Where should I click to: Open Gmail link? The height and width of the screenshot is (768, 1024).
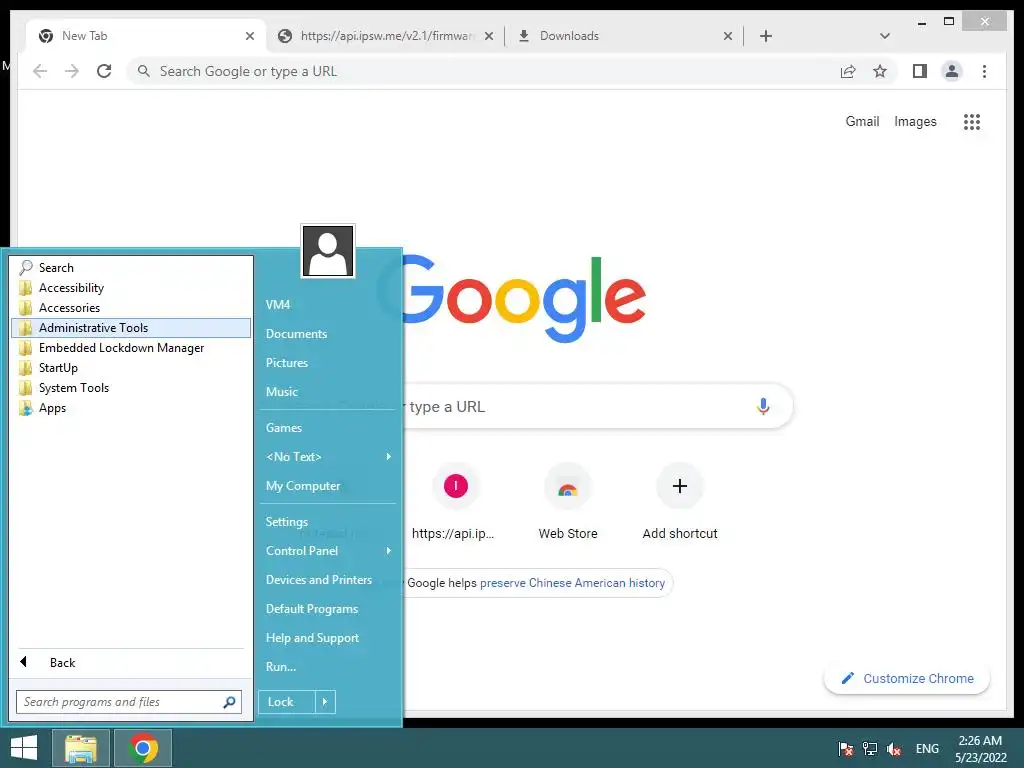pyautogui.click(x=862, y=121)
